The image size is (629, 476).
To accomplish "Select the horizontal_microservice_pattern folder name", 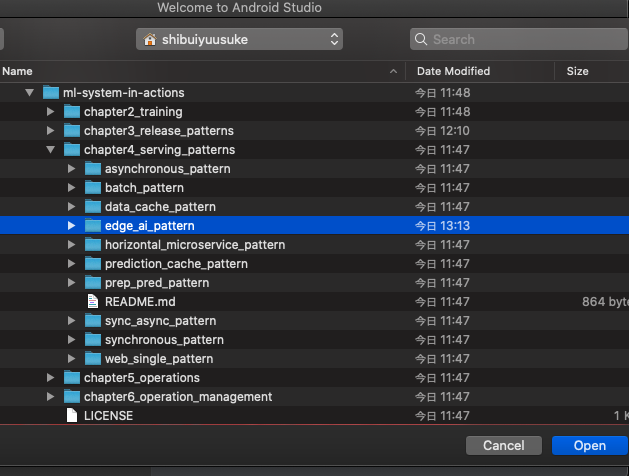I will pos(195,245).
